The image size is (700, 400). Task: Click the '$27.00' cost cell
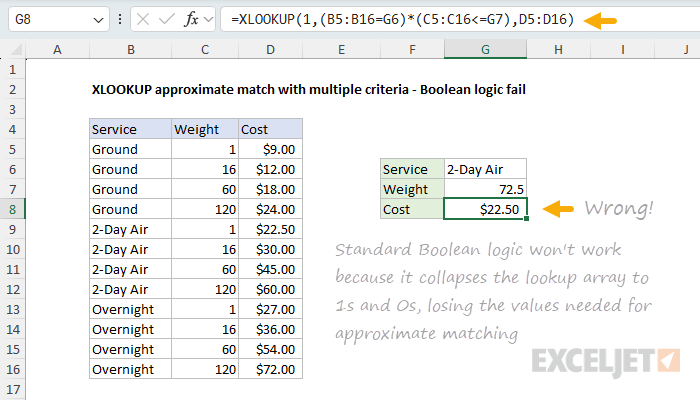tap(271, 309)
